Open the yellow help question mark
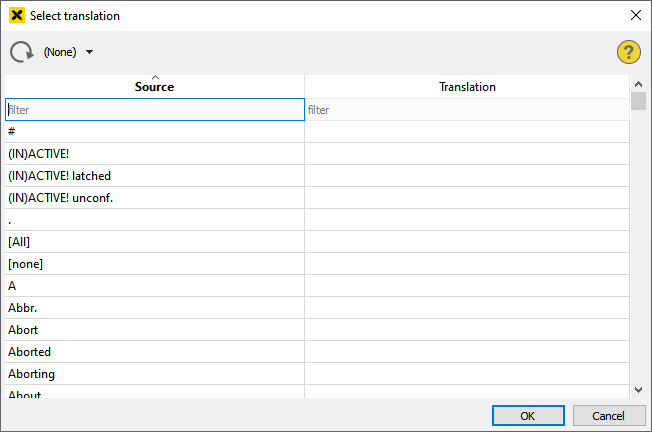Viewport: 652px width, 432px height. [x=628, y=52]
